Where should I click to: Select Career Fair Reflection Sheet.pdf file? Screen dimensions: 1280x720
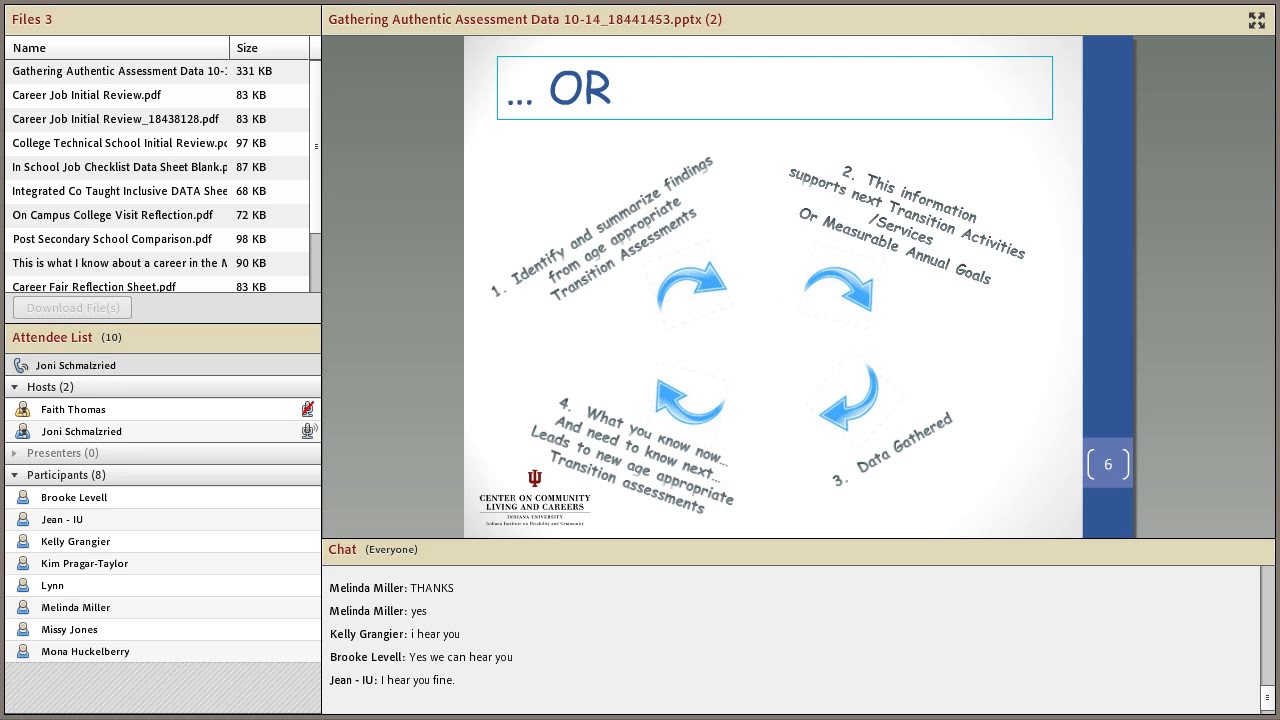coord(157,285)
